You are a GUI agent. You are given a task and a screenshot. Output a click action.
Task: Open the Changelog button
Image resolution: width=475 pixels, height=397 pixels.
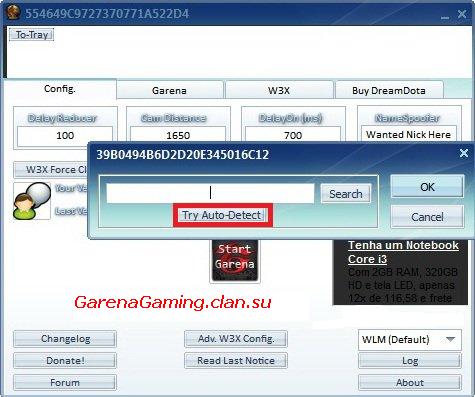tap(65, 339)
